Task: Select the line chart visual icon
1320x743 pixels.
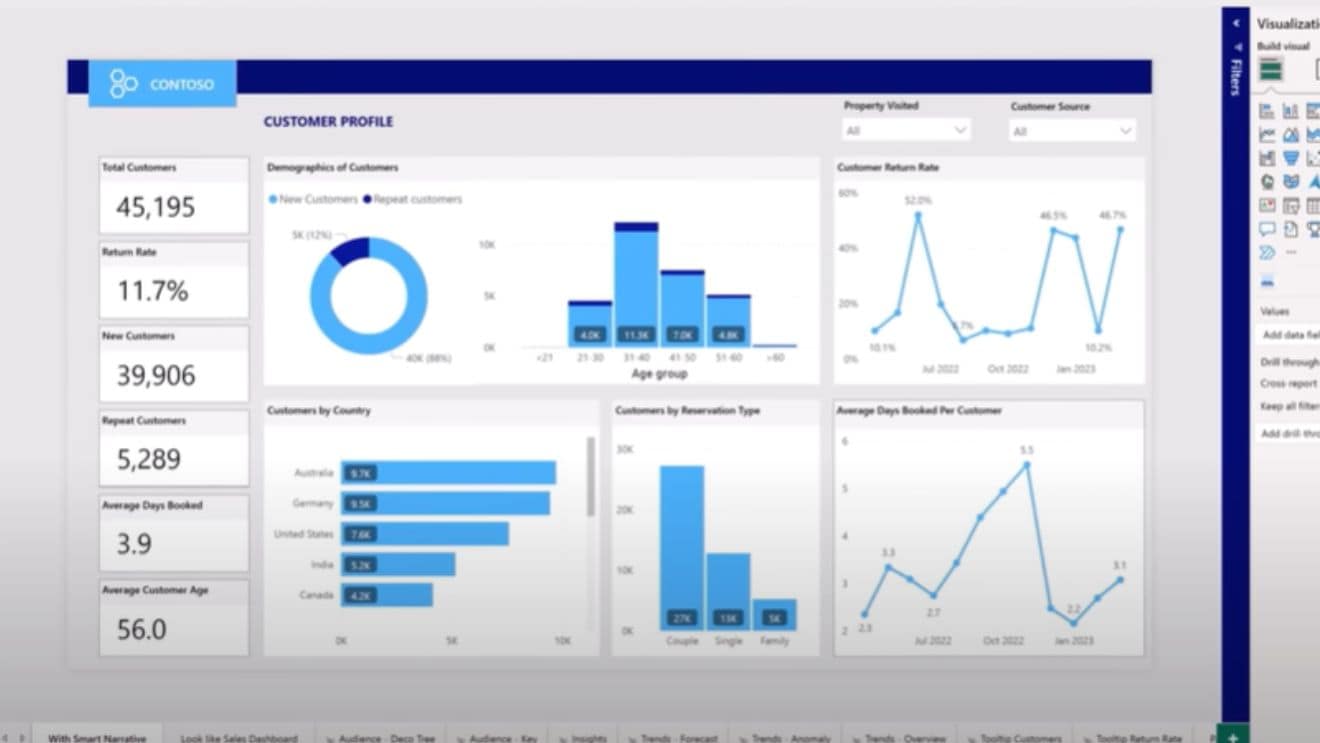Action: [x=1267, y=135]
